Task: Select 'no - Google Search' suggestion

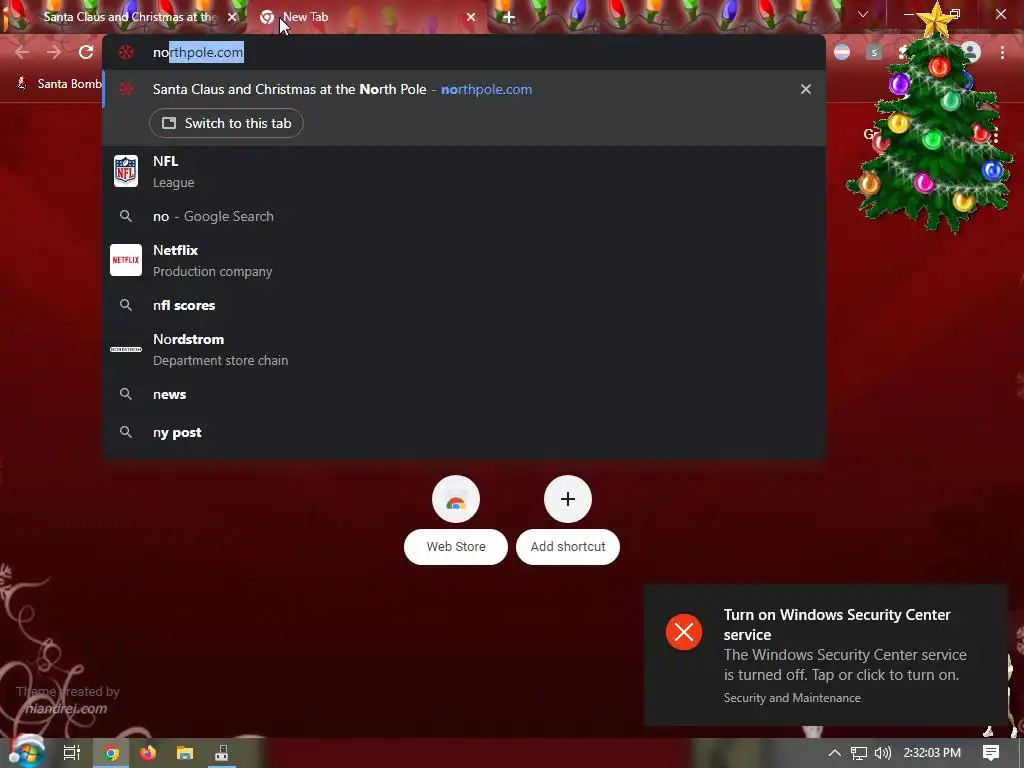Action: pos(464,216)
